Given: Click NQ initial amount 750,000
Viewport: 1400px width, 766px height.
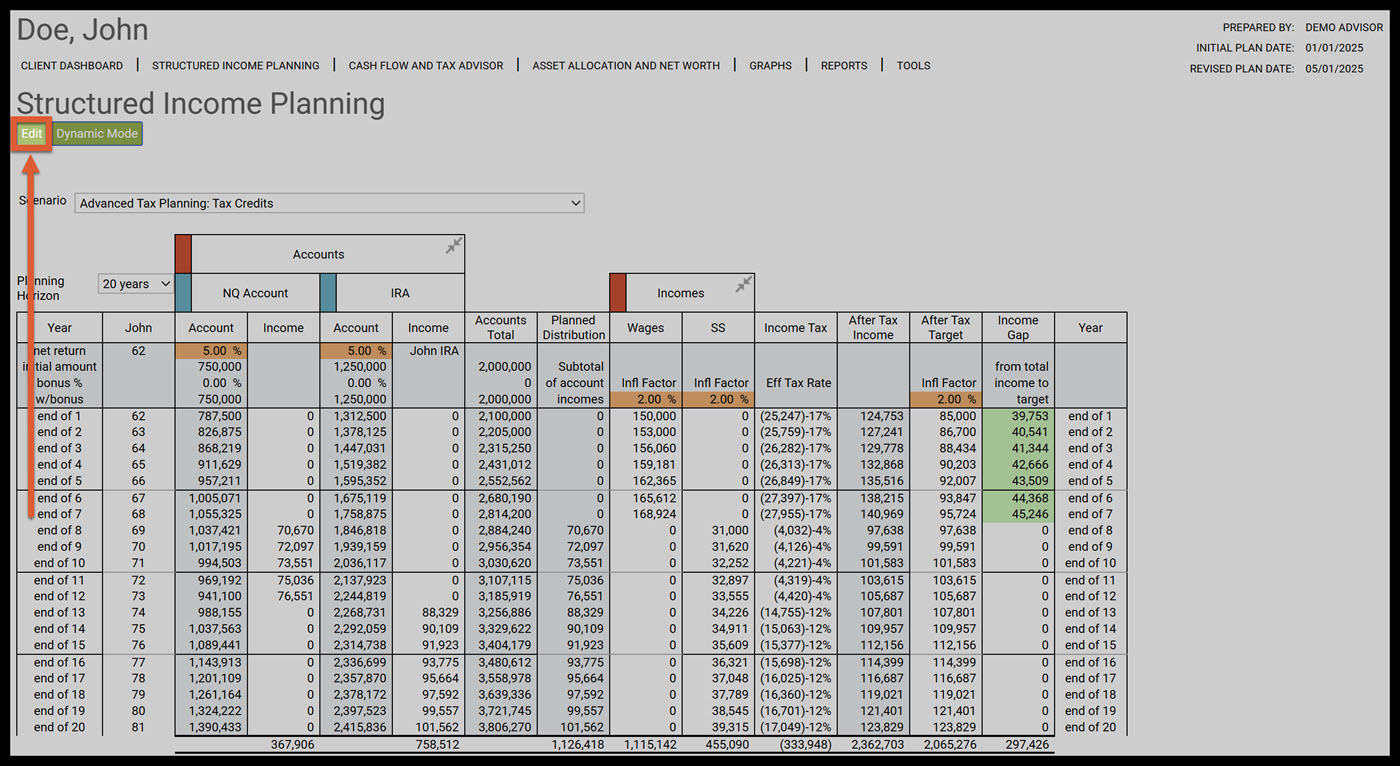Looking at the screenshot, I should coord(217,367).
